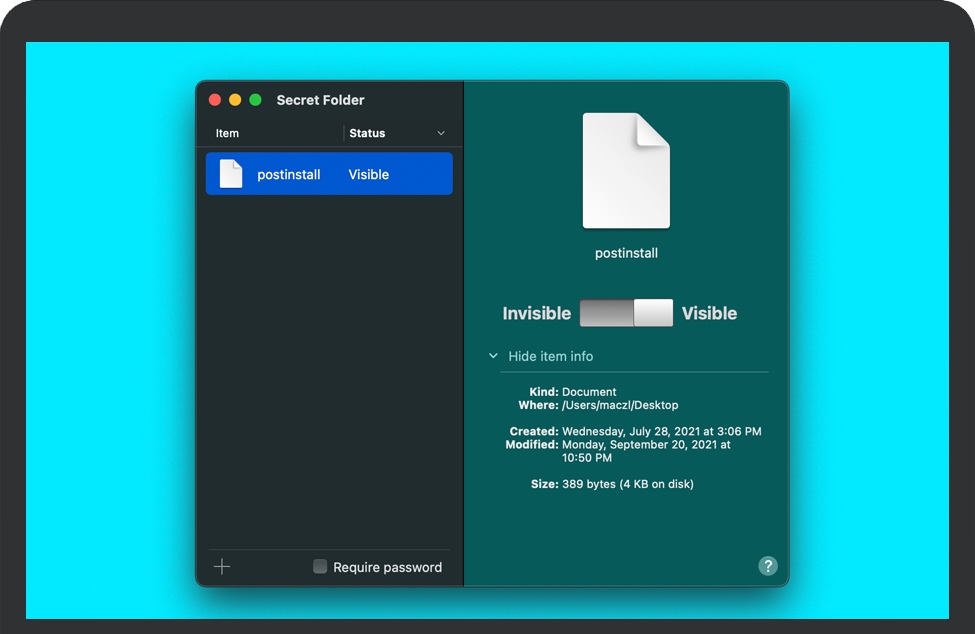
Task: Click the Hide item info text
Action: (551, 356)
